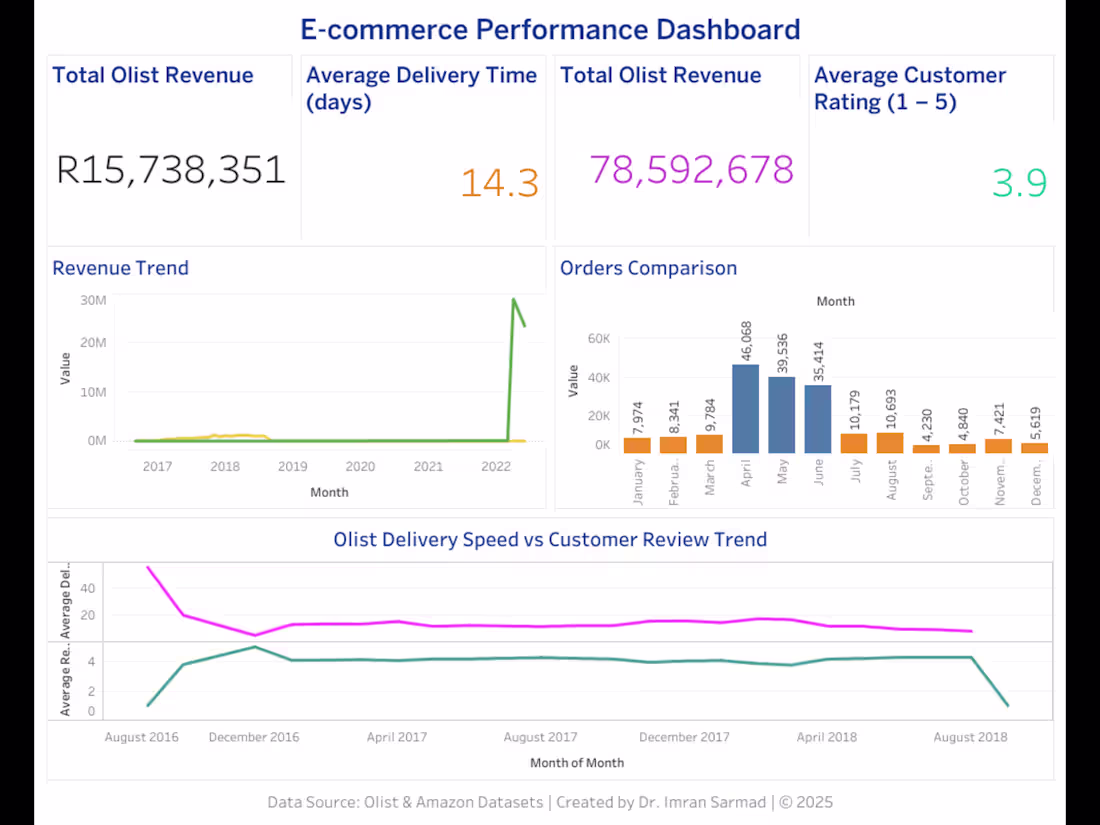Select the yellow line in the Revenue Trend chart

tap(230, 437)
